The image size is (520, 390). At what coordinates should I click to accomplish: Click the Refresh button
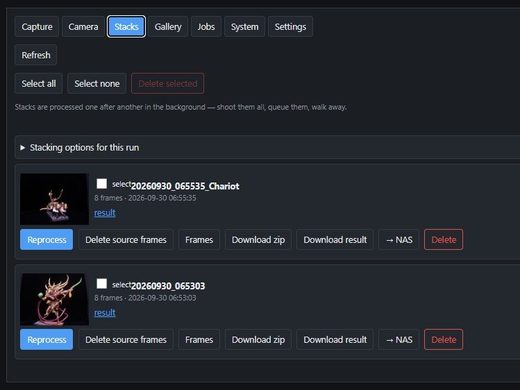click(x=36, y=55)
